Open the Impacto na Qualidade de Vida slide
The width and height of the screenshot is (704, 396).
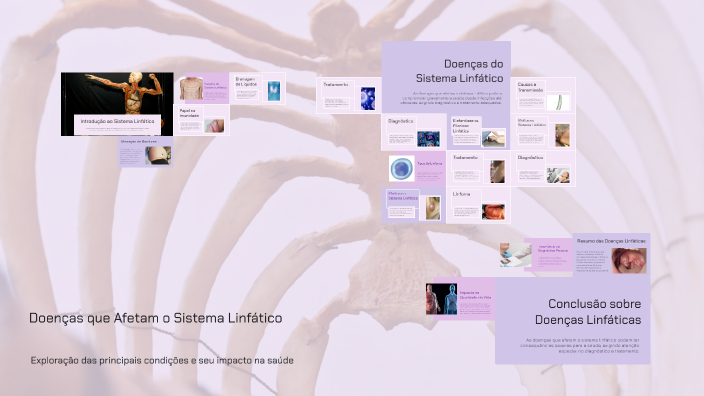tap(460, 299)
